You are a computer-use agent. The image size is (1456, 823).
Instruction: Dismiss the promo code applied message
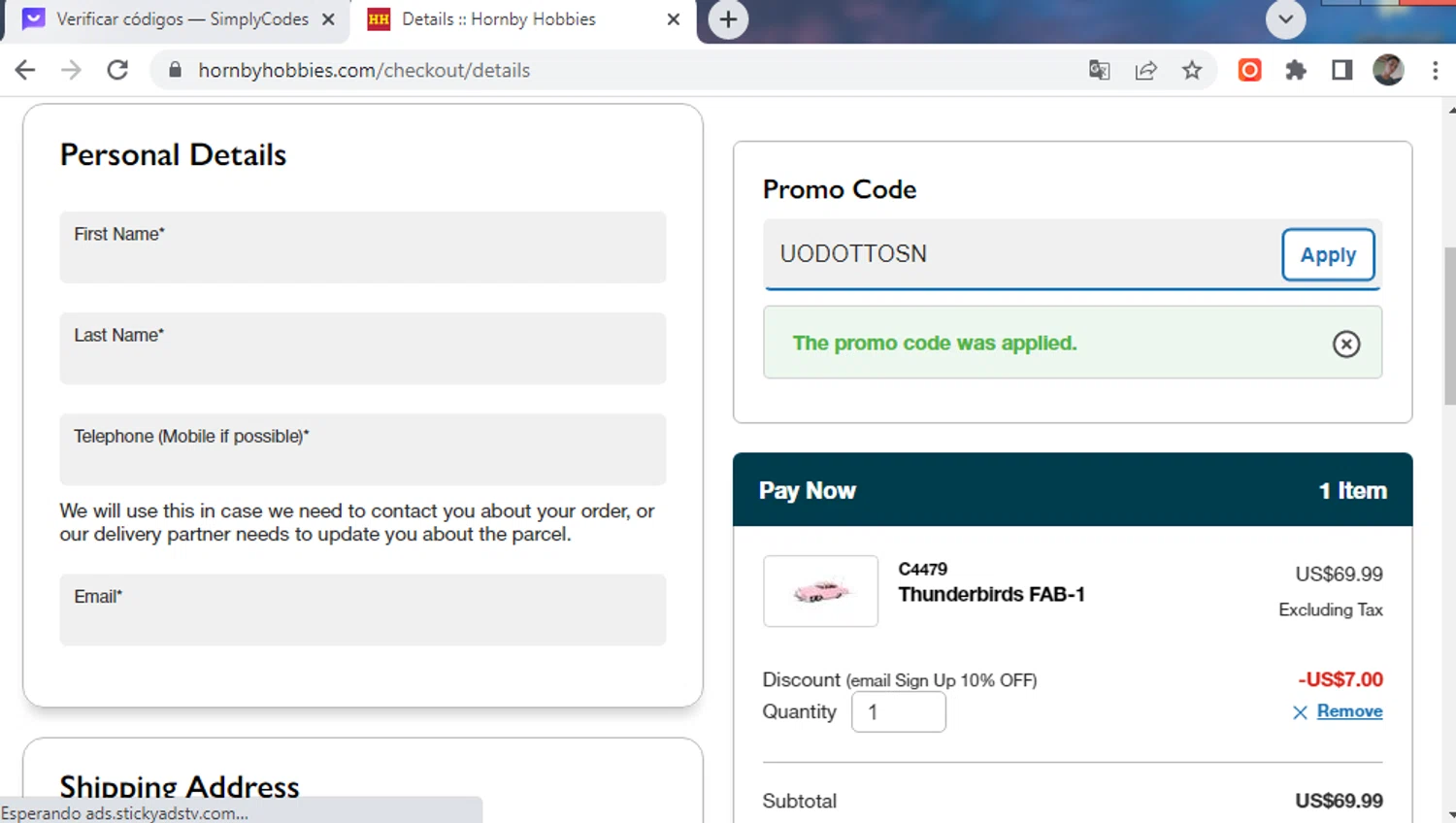click(1345, 344)
